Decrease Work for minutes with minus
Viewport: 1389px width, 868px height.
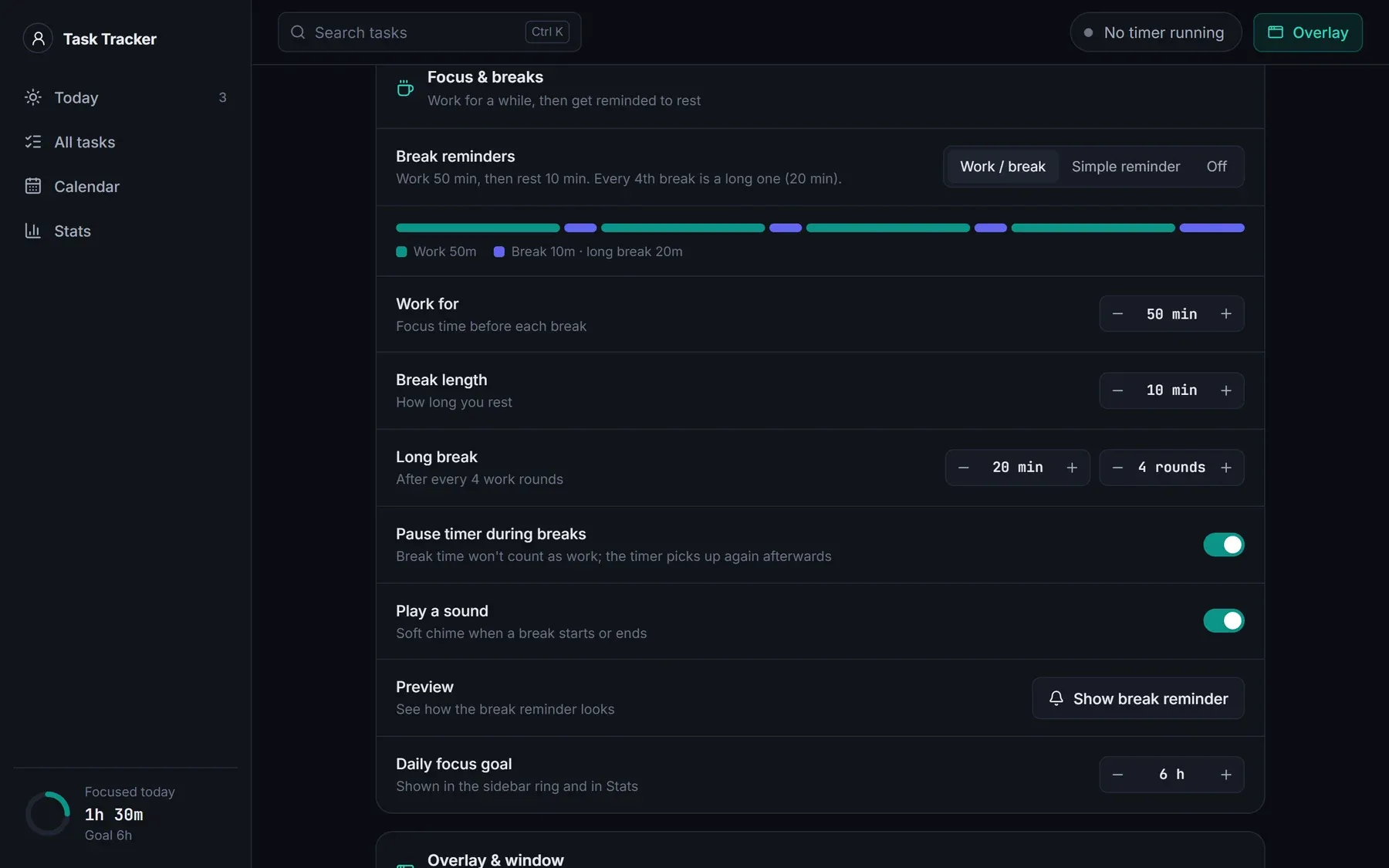tap(1117, 314)
